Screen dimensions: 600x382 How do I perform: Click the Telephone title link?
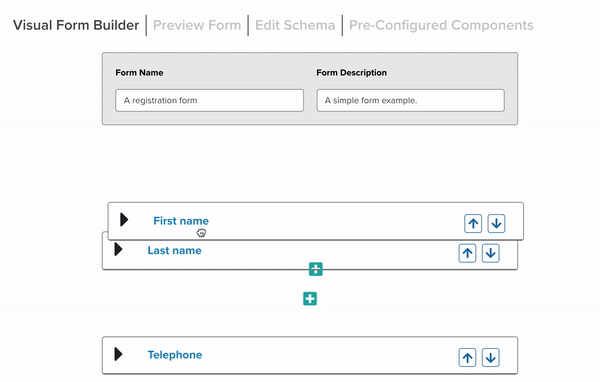(175, 355)
